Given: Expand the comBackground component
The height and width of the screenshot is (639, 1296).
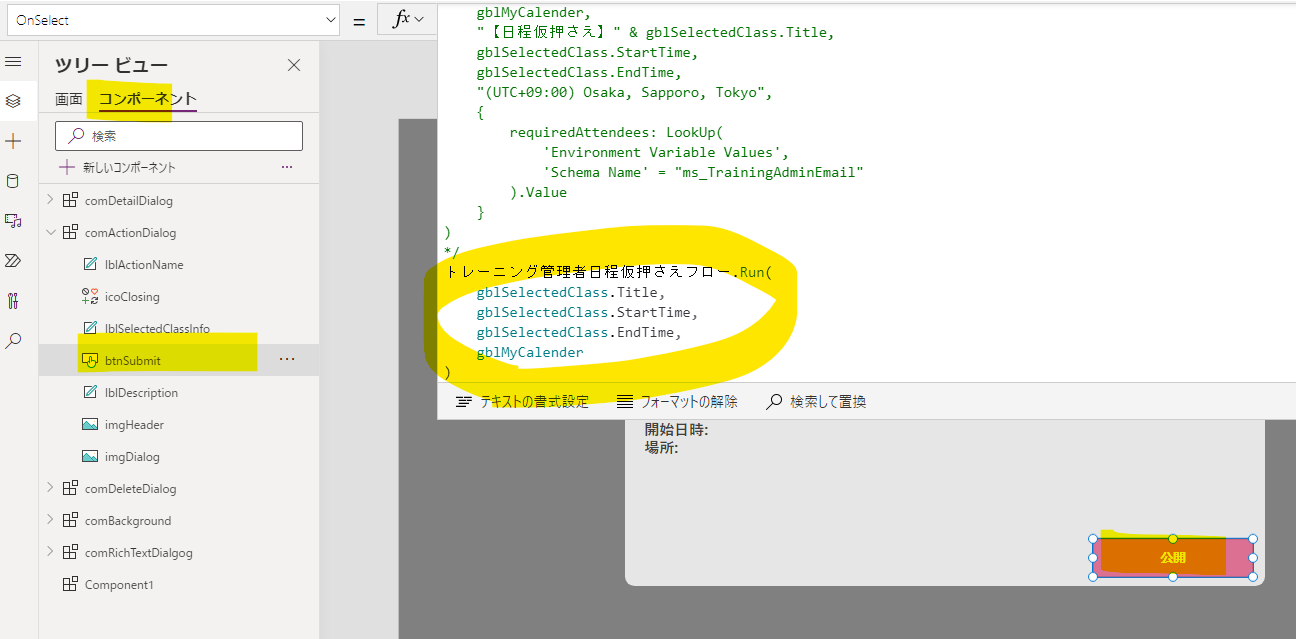Looking at the screenshot, I should [x=51, y=520].
